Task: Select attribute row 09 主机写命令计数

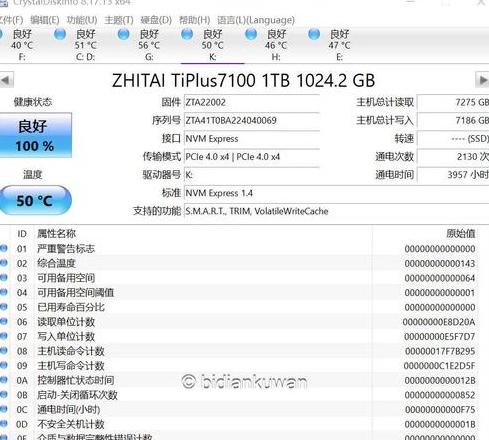Action: pyautogui.click(x=239, y=366)
